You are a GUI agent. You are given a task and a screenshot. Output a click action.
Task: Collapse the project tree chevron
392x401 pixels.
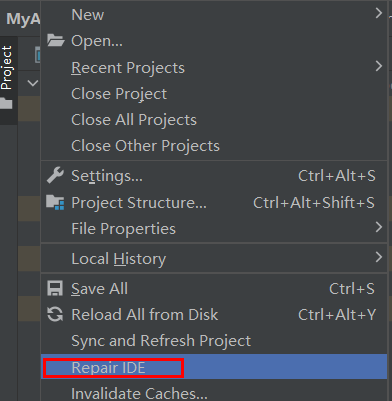33,83
